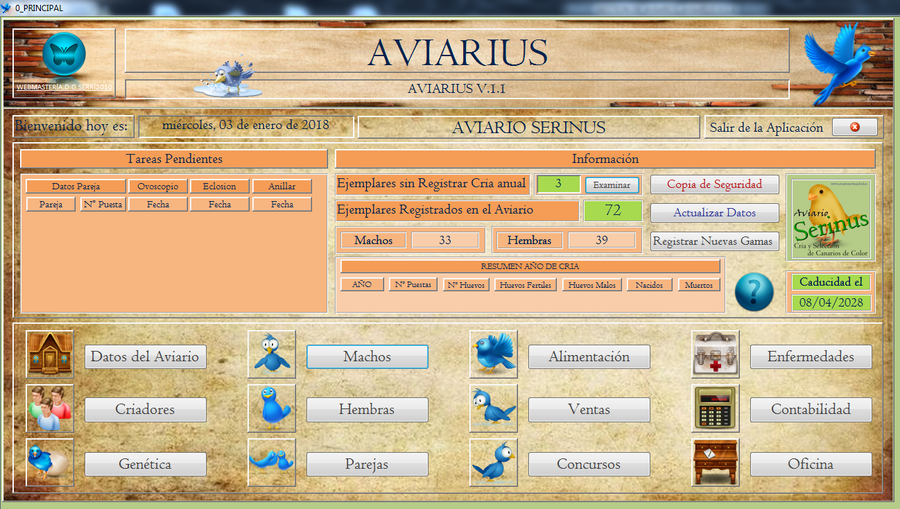Click the unregistered specimens count field

pos(558,184)
